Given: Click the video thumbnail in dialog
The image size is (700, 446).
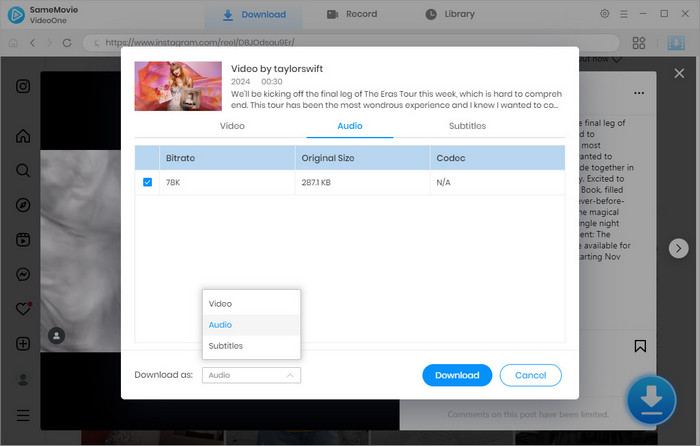Looking at the screenshot, I should tap(178, 86).
